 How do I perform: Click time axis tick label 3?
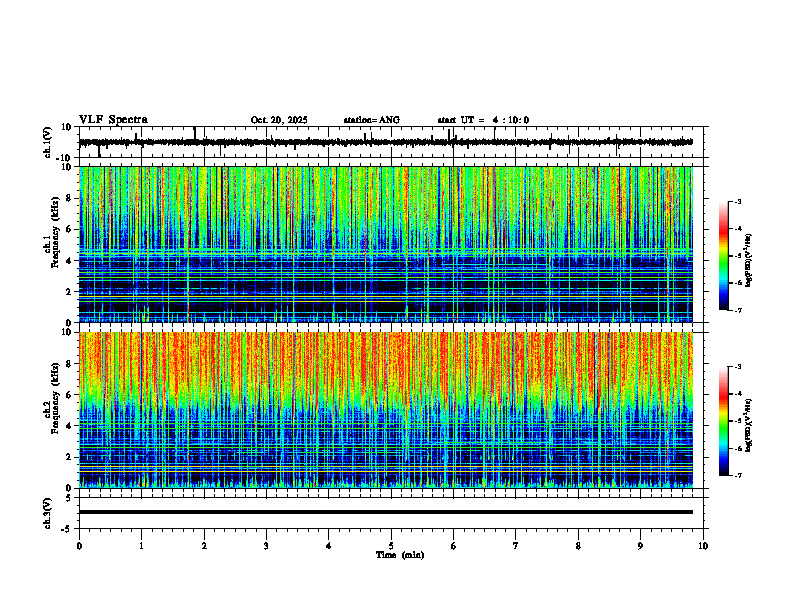pyautogui.click(x=266, y=546)
